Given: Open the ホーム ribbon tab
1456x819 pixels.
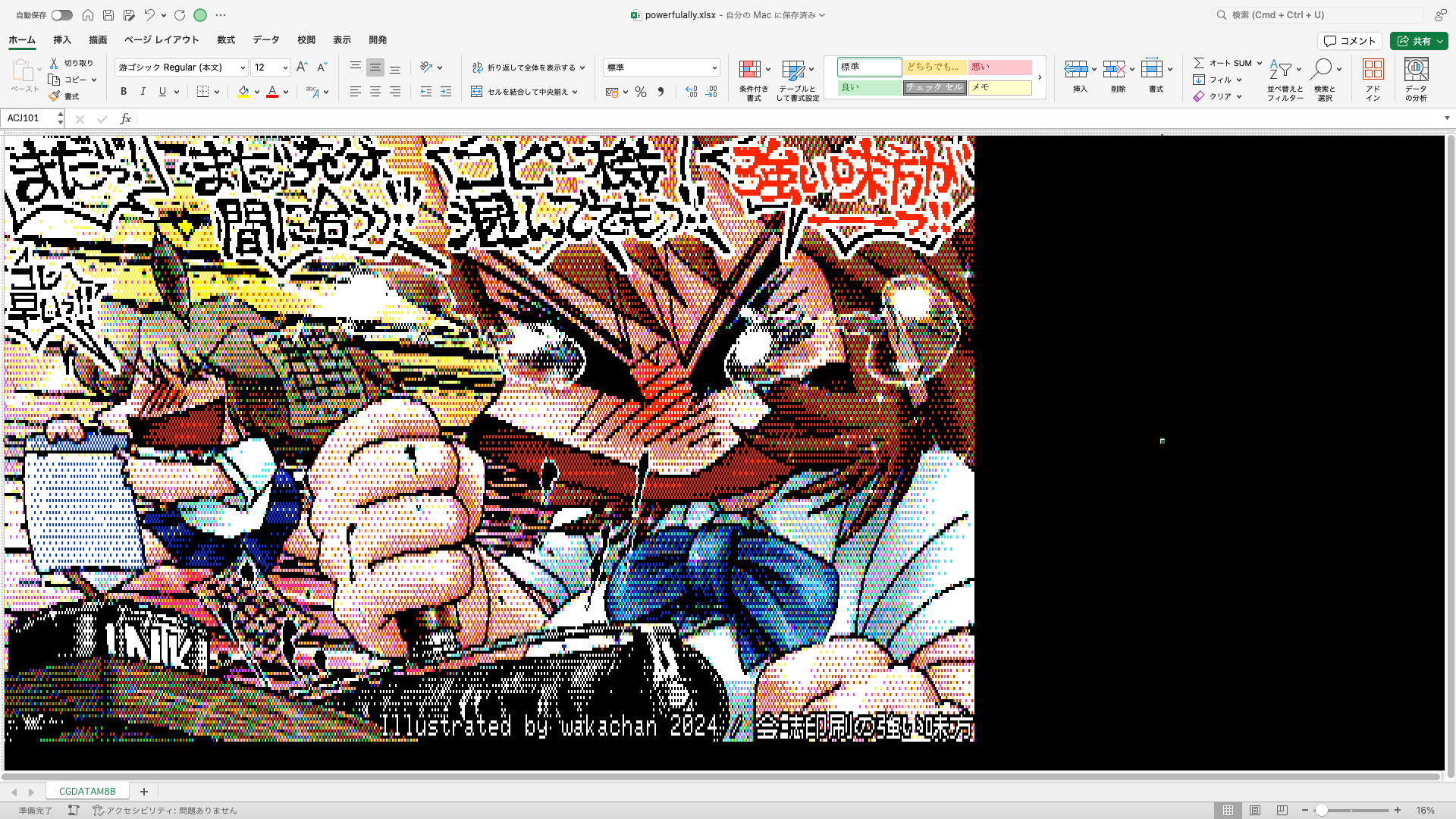Looking at the screenshot, I should tap(22, 40).
